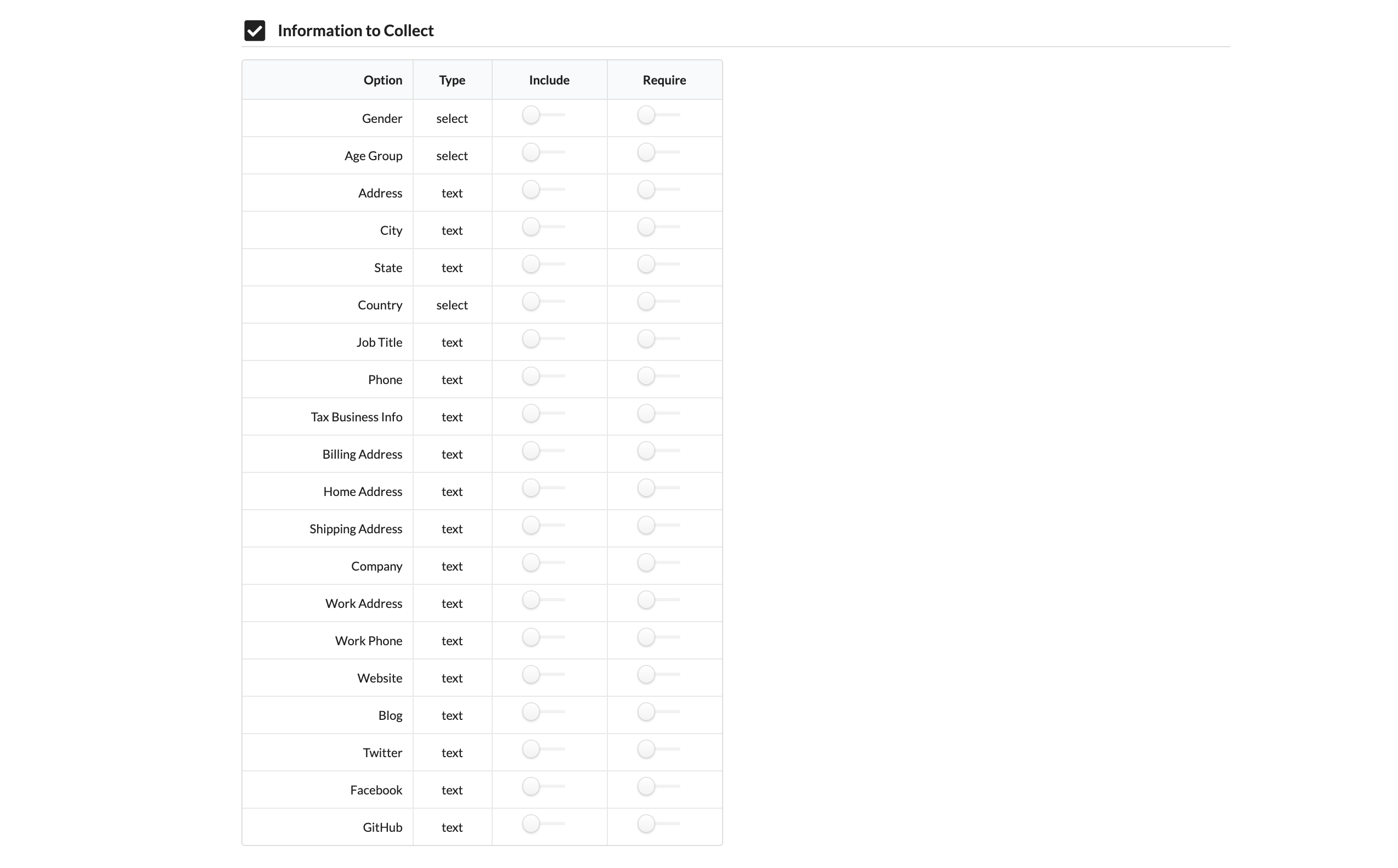Enable Include for Website
This screenshot has width=1398, height=868.
(x=544, y=674)
